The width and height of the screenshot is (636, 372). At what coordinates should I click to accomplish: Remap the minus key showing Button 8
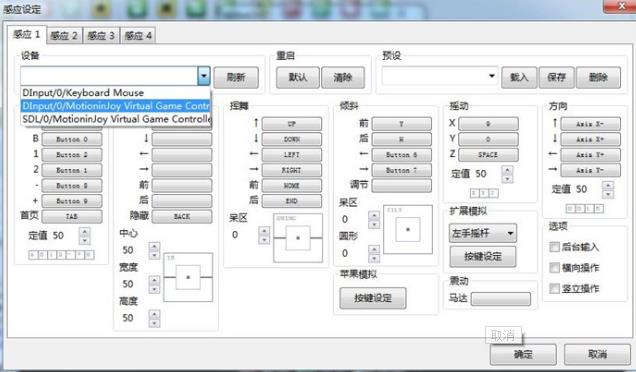(72, 185)
